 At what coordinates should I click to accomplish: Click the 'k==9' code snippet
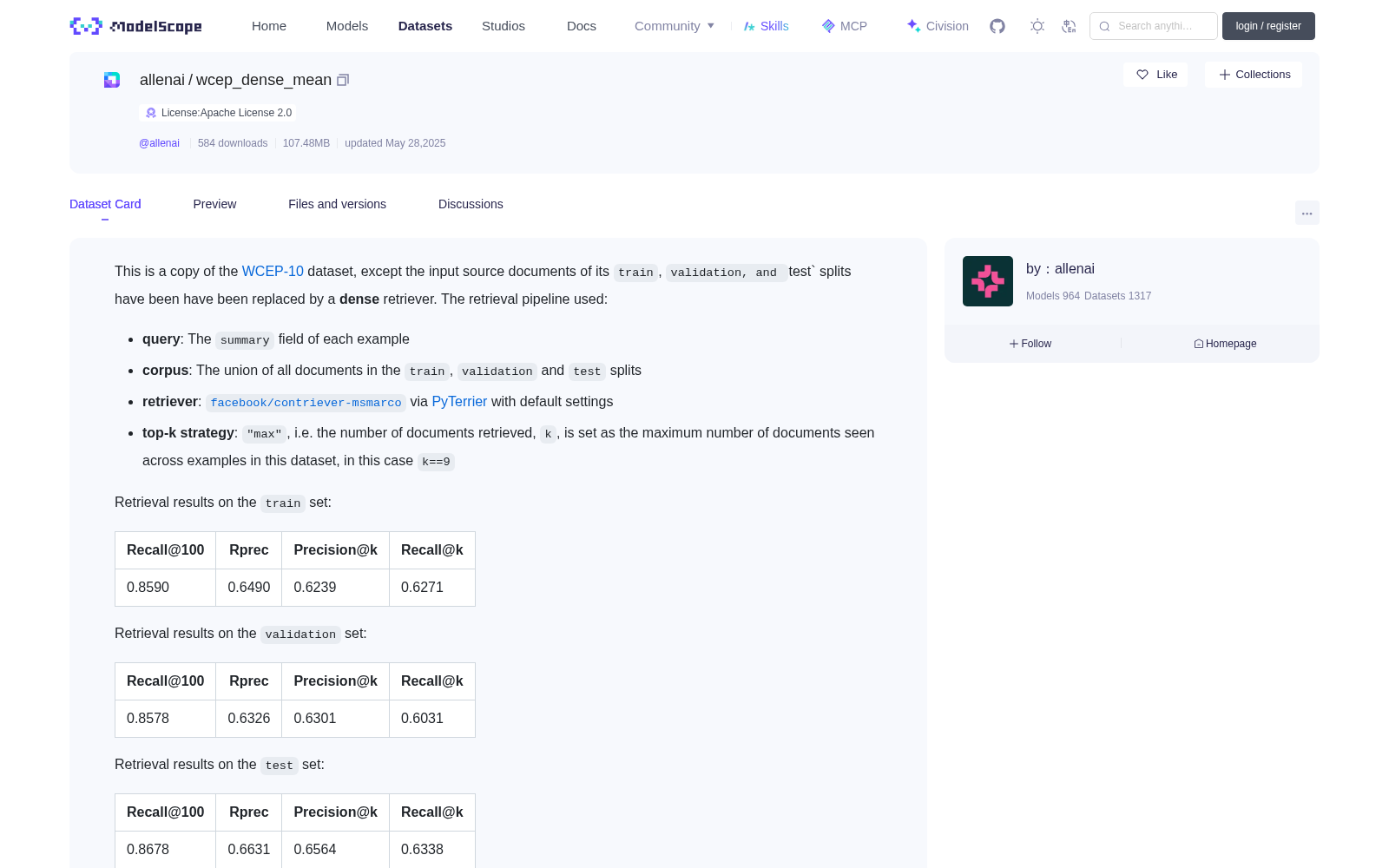click(436, 462)
